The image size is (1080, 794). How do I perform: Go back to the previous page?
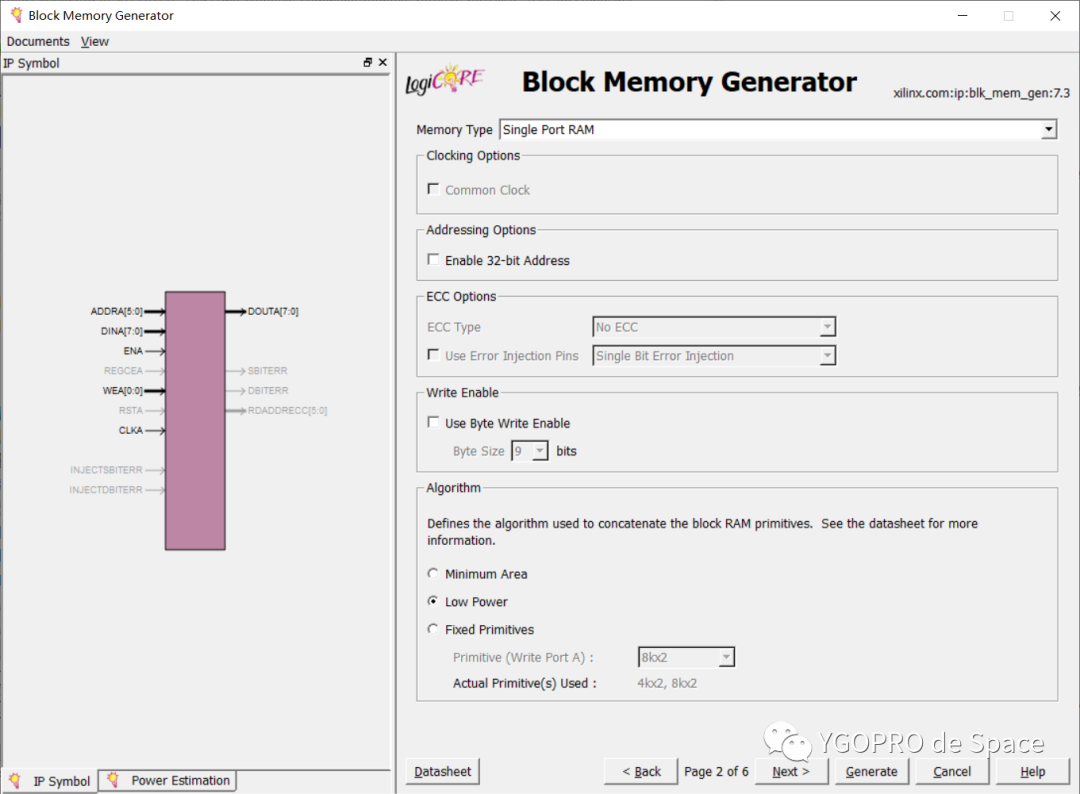point(641,771)
